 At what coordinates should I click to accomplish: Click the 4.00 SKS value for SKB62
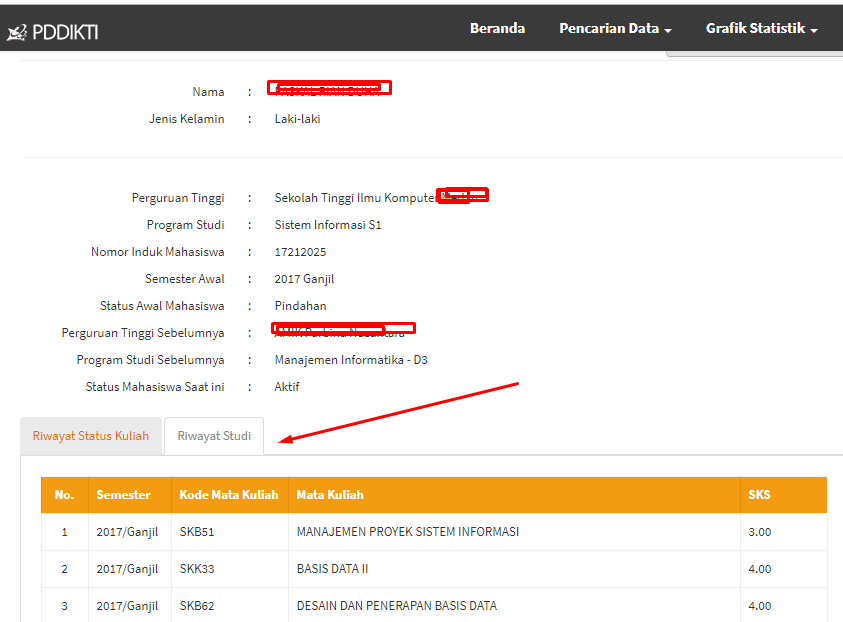pyautogui.click(x=760, y=606)
